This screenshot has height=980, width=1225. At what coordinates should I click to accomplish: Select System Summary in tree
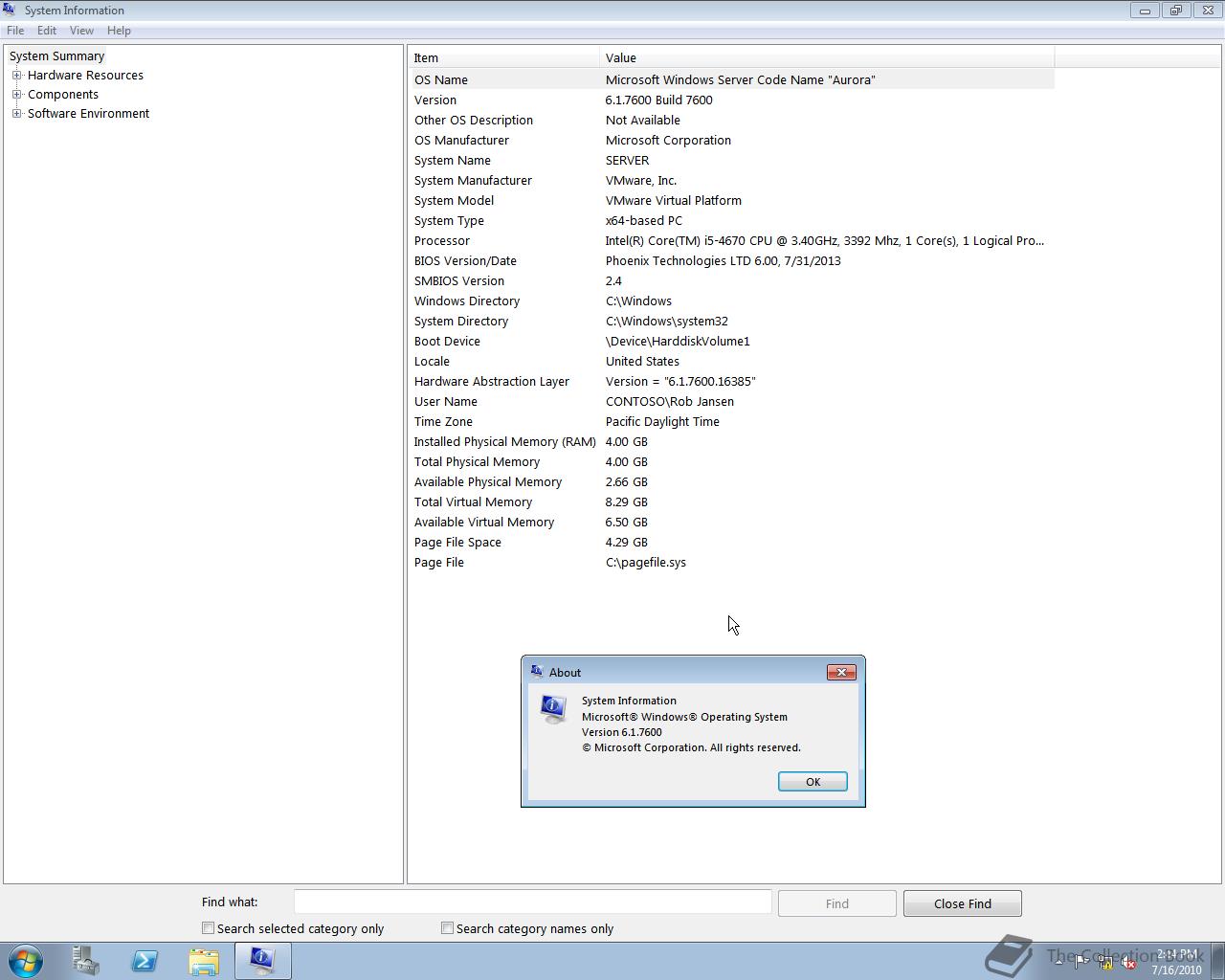pyautogui.click(x=56, y=56)
